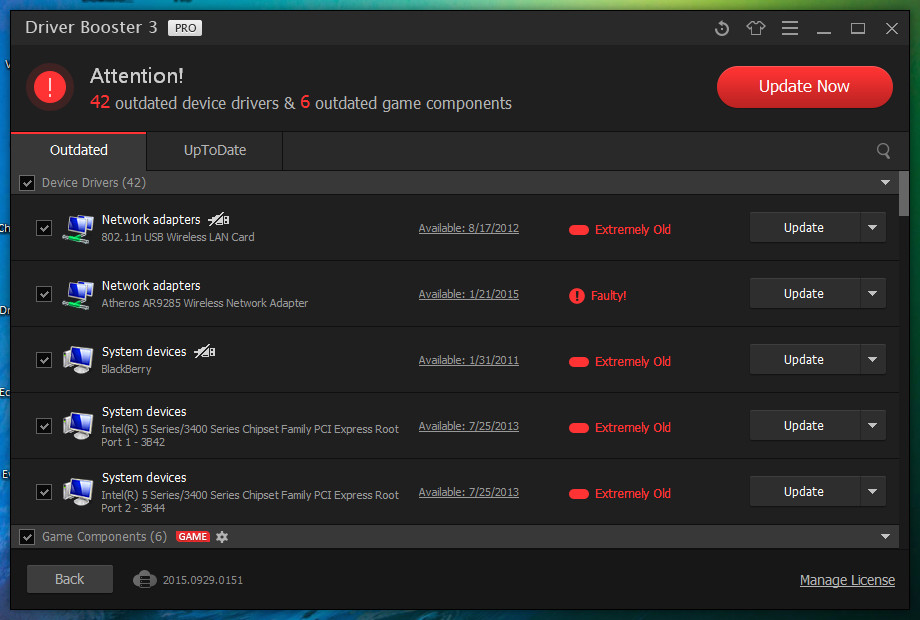The width and height of the screenshot is (920, 620).
Task: Click the red Update Now button
Action: click(x=804, y=87)
